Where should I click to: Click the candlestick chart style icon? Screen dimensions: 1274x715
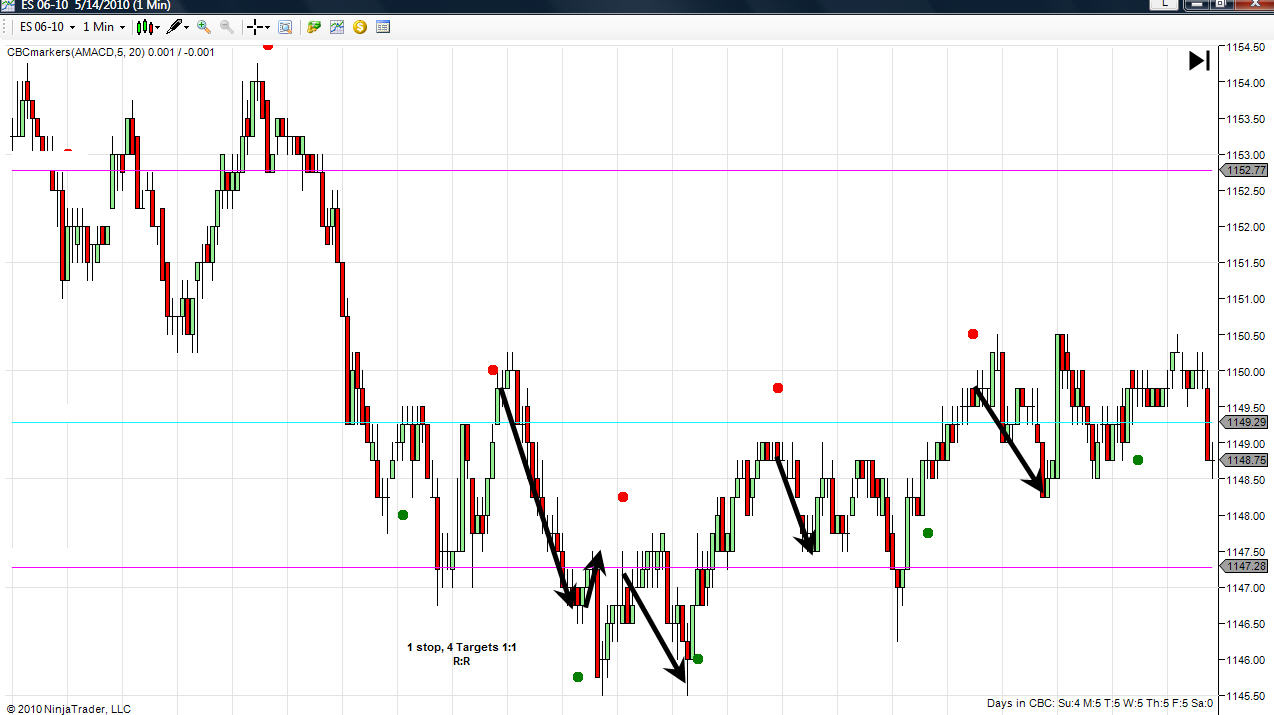[145, 27]
